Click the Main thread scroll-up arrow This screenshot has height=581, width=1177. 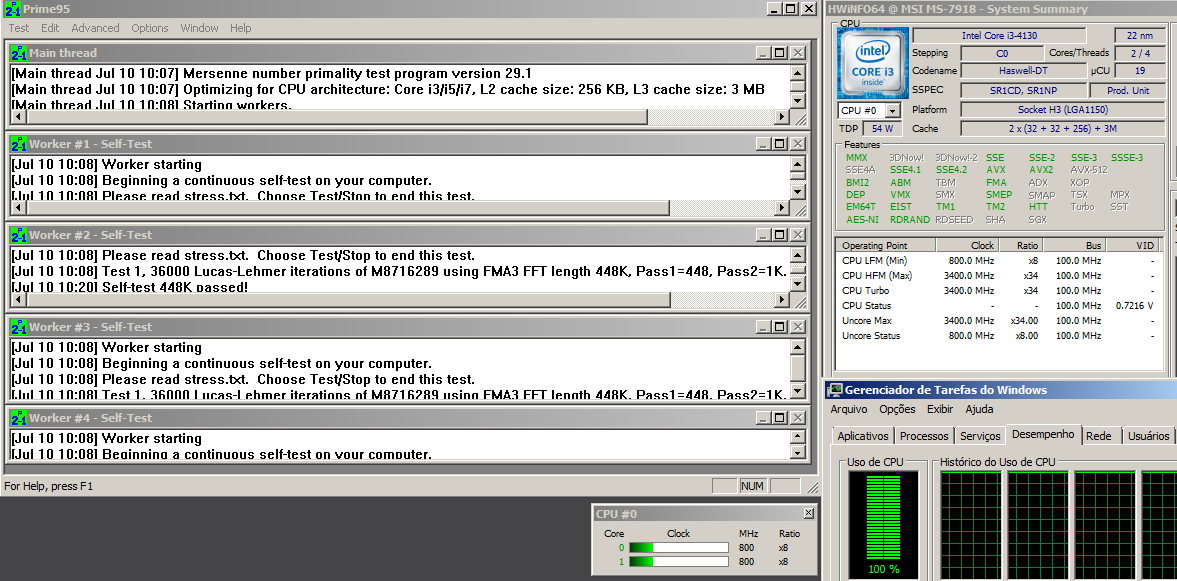pyautogui.click(x=798, y=73)
